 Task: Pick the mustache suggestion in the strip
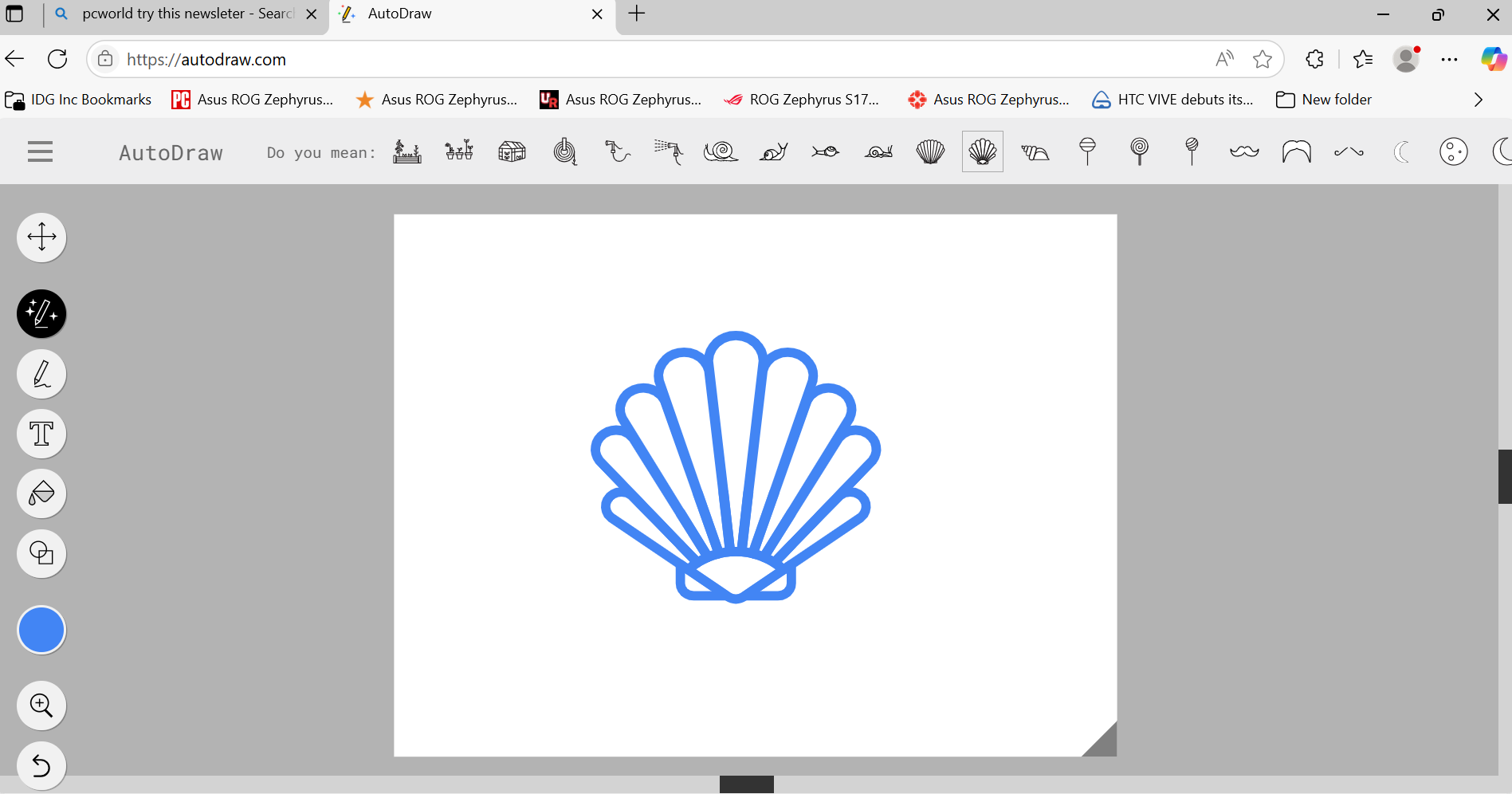pyautogui.click(x=1244, y=151)
